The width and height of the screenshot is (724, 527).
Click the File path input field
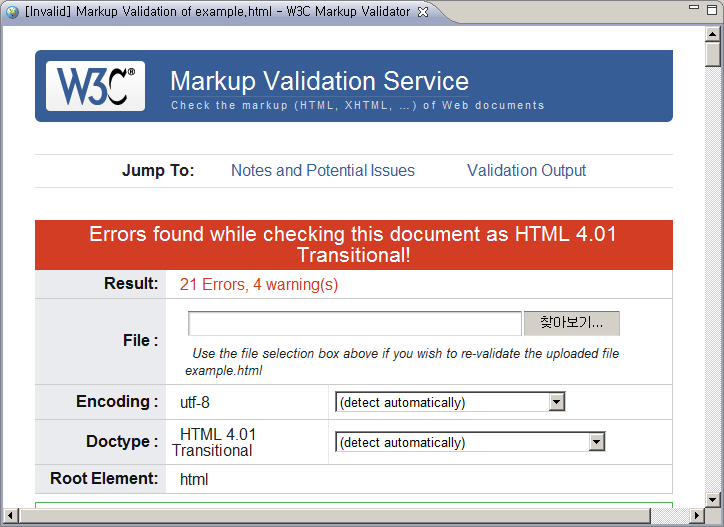354,323
